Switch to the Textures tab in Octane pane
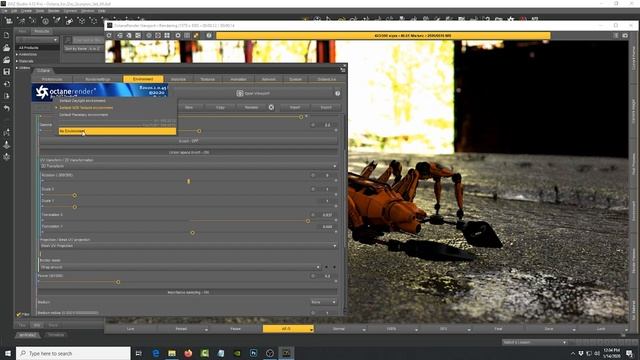Screen dimensions: 640x360 point(207,79)
